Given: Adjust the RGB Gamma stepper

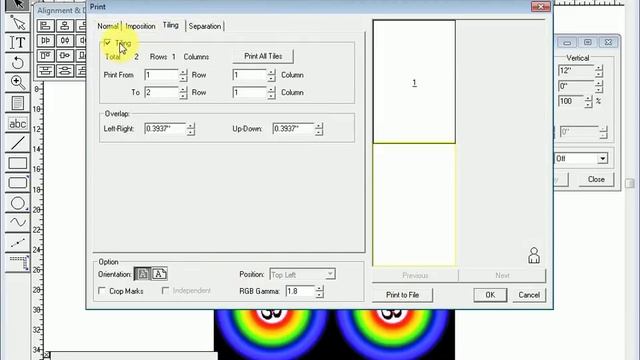Looking at the screenshot, I should 320,291.
